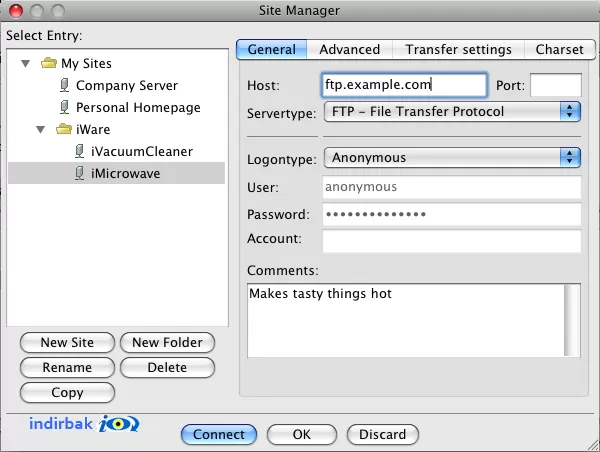Click the Personal Homepage server icon
The image size is (600, 452).
click(x=65, y=107)
